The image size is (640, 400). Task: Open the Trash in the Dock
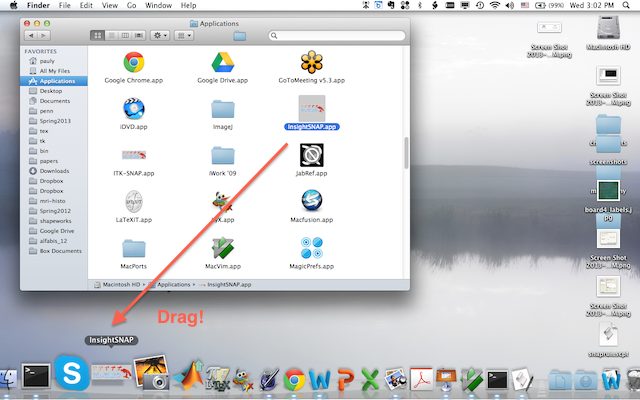(633, 379)
